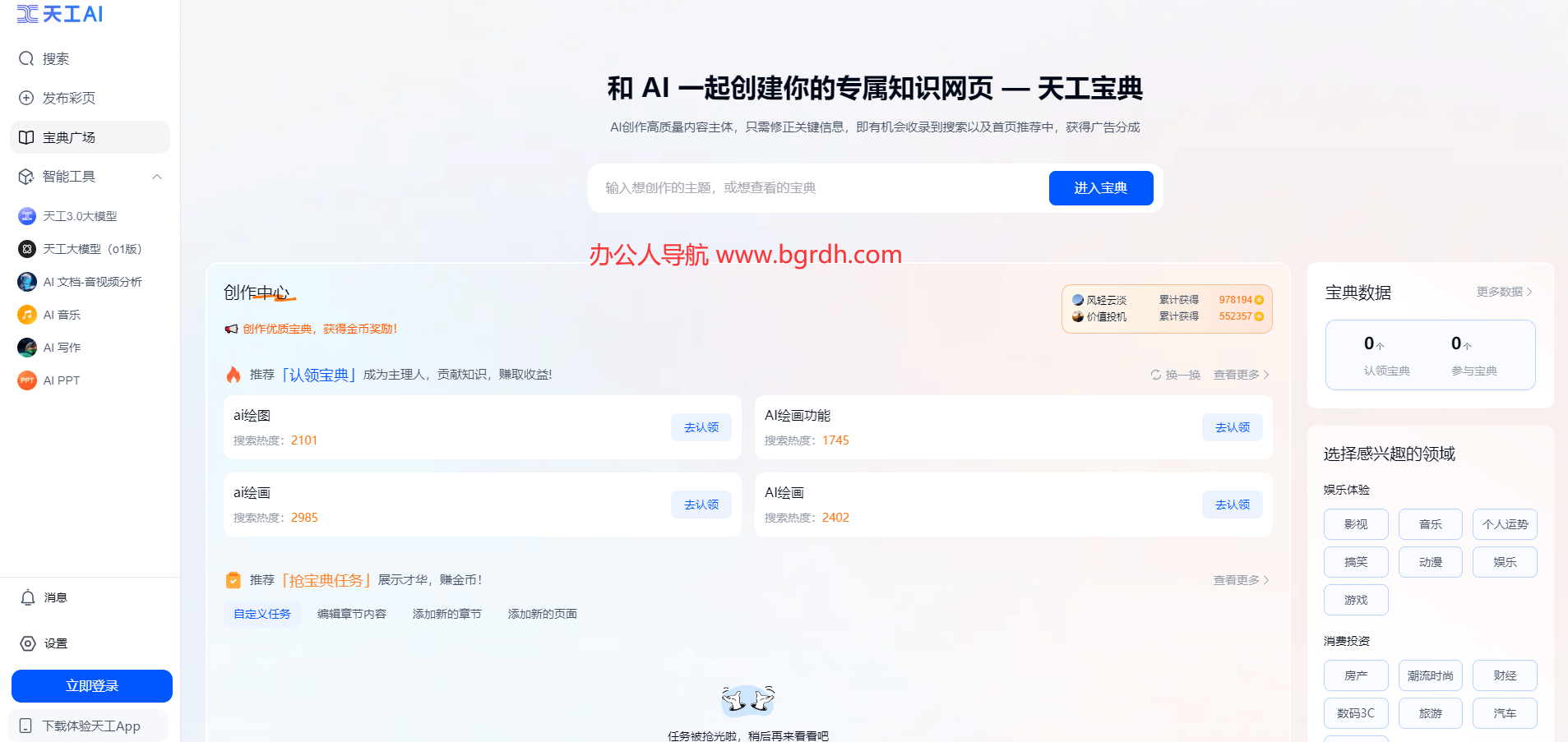Viewport: 1568px width, 742px height.
Task: Click the 智能工具 cube icon
Action: pyautogui.click(x=26, y=177)
